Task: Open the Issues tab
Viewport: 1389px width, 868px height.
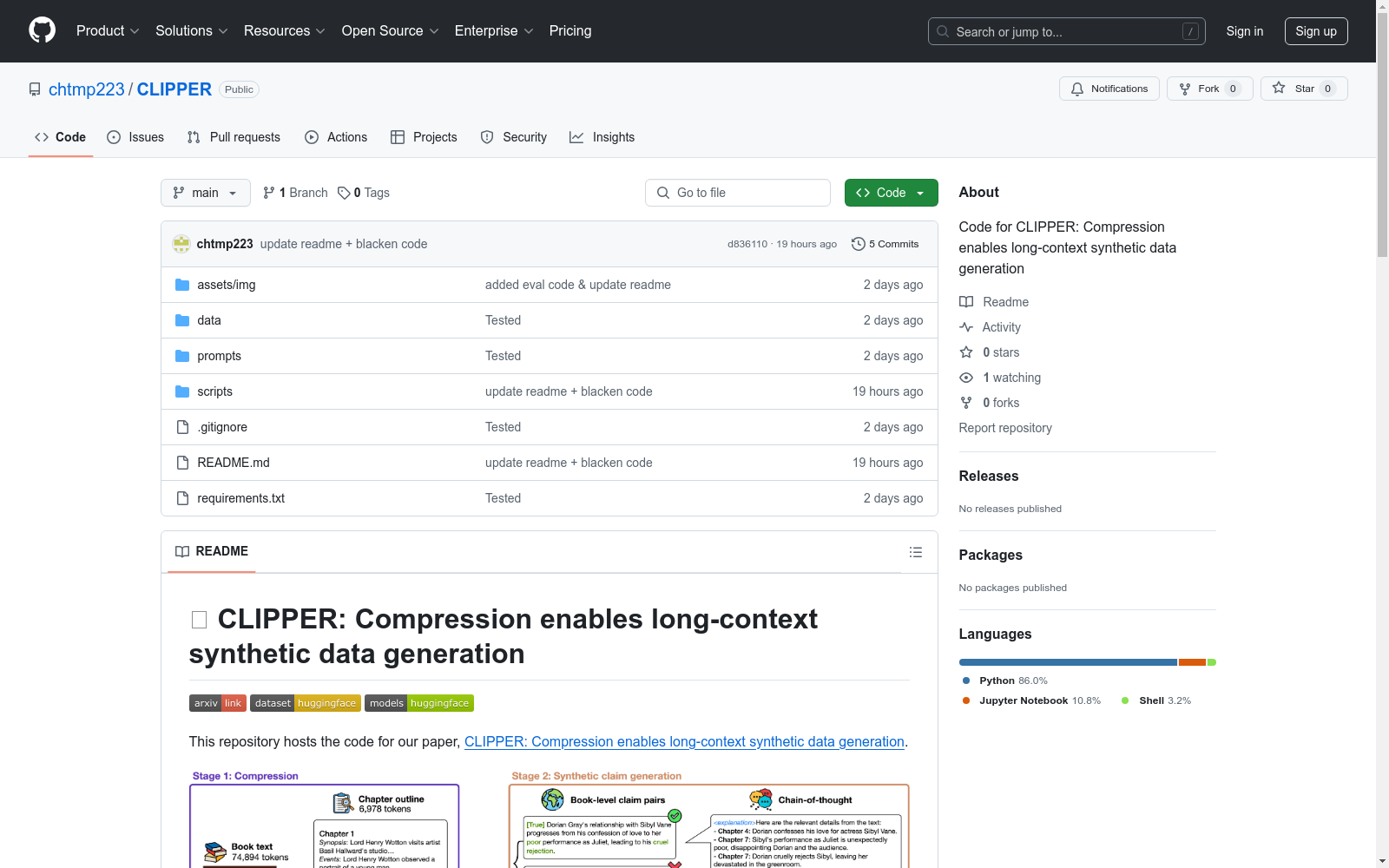Action: click(x=135, y=137)
